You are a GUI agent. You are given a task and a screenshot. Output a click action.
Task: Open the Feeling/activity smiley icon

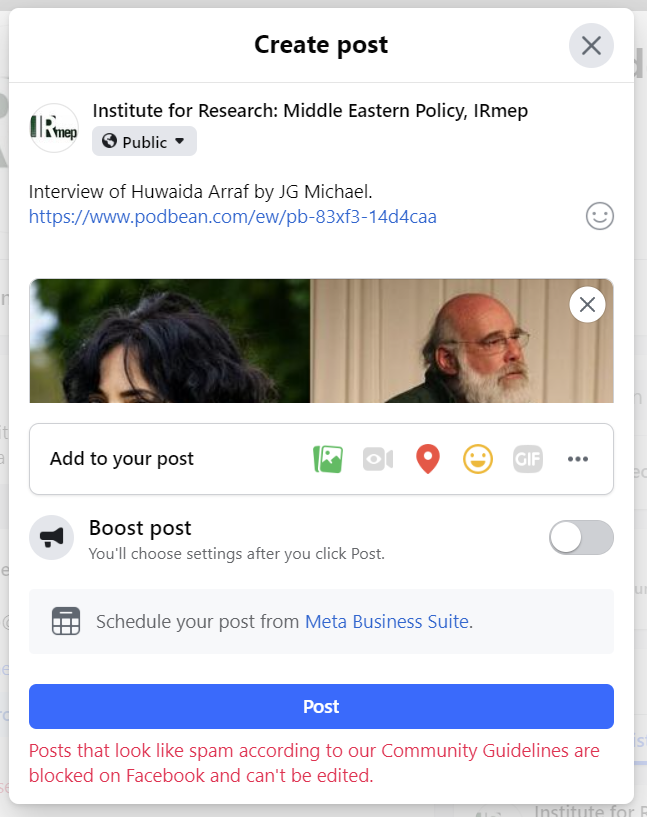tap(478, 459)
